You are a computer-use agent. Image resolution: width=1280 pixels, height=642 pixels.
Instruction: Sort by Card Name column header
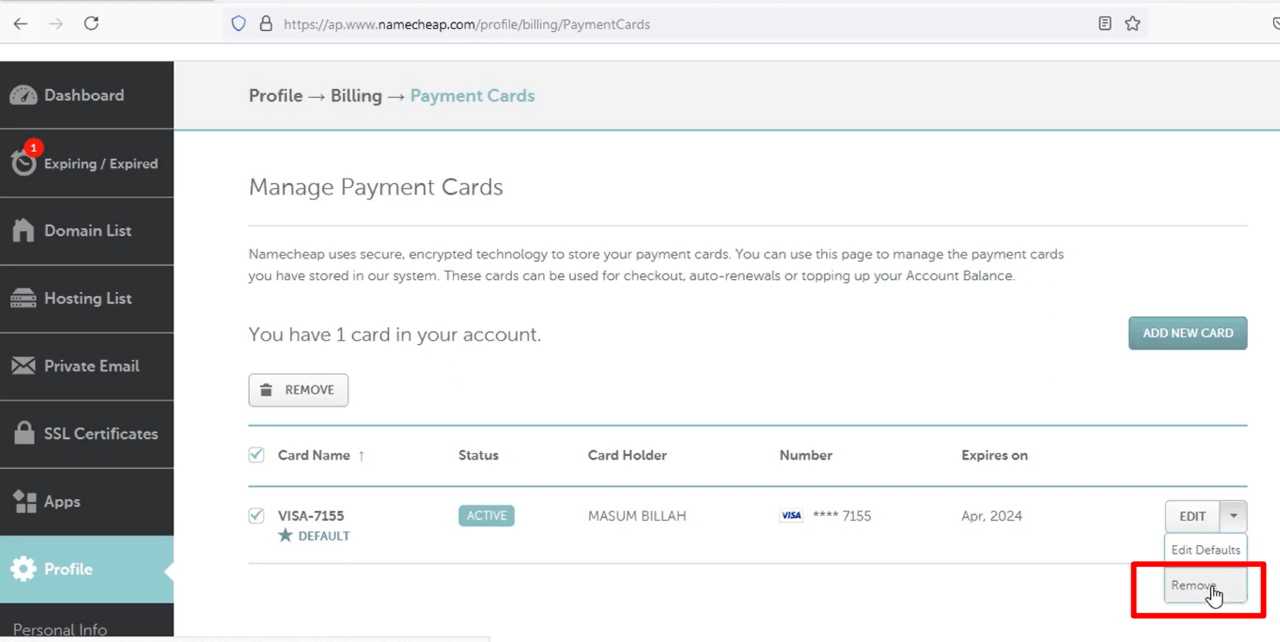314,455
